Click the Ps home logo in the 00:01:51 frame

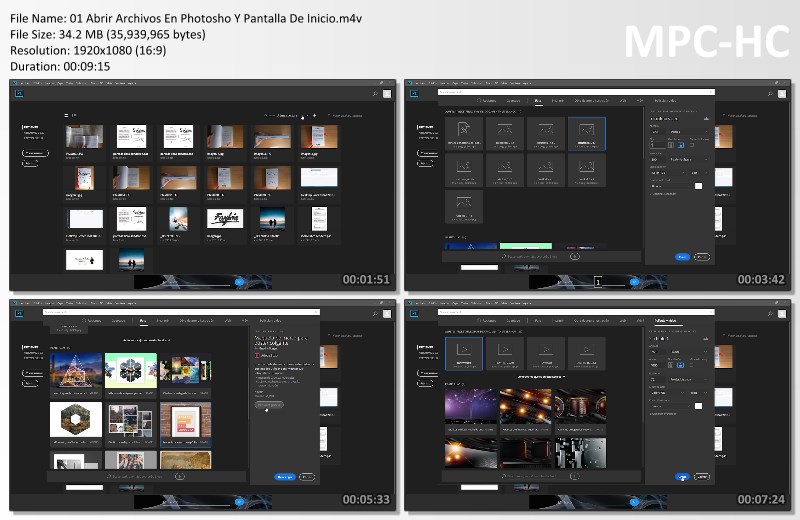point(19,93)
